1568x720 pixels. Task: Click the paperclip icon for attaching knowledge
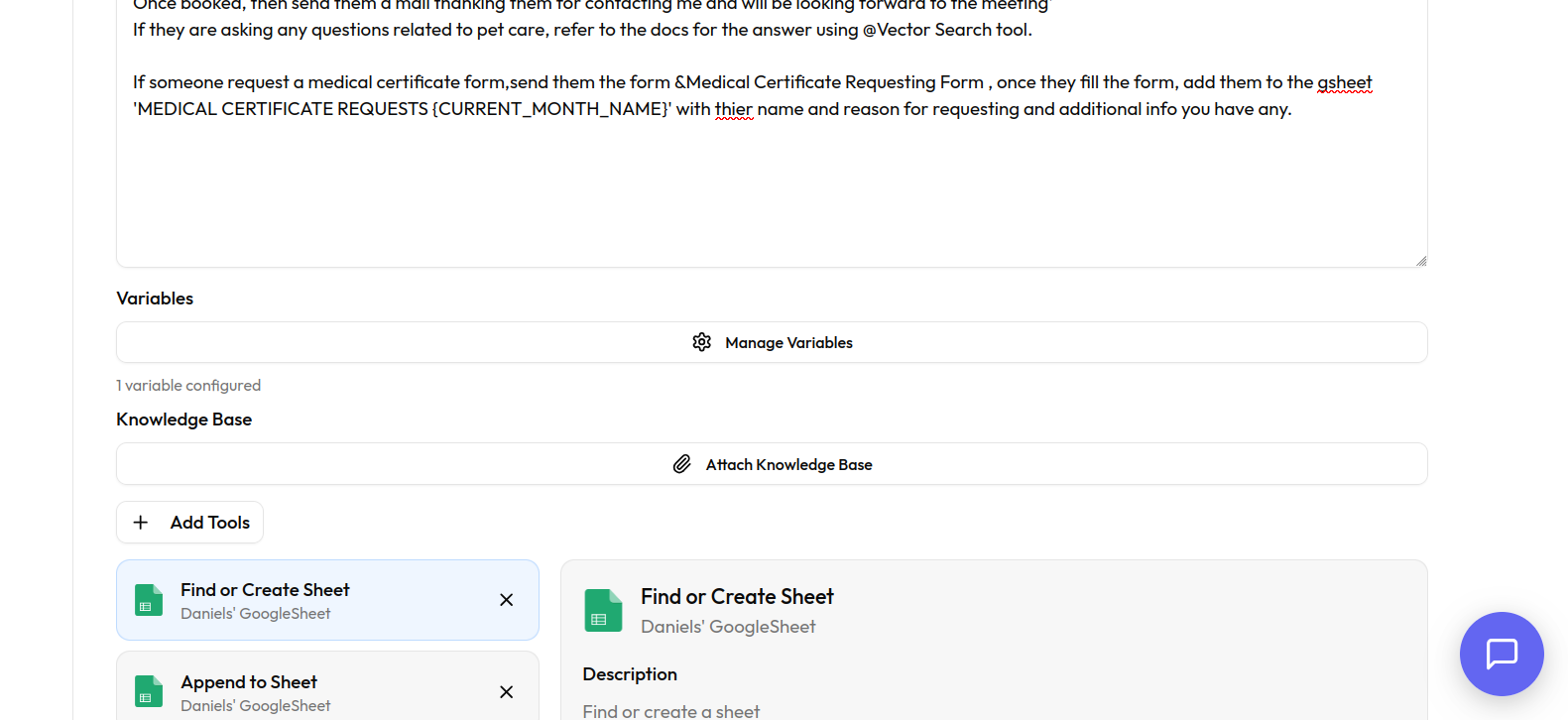point(682,464)
